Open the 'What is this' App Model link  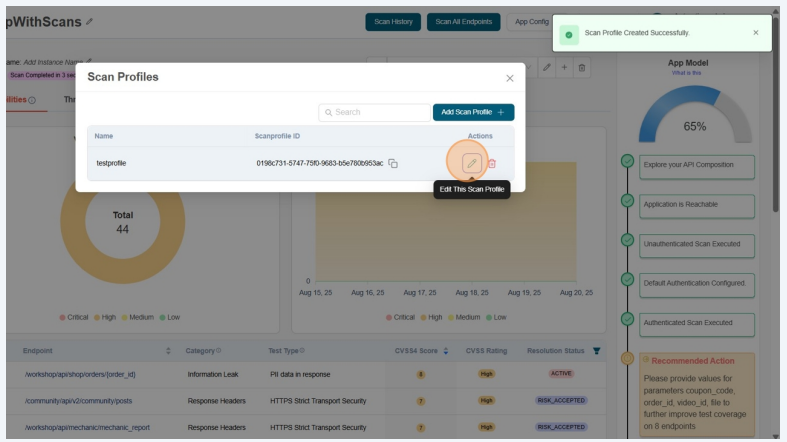(686, 73)
